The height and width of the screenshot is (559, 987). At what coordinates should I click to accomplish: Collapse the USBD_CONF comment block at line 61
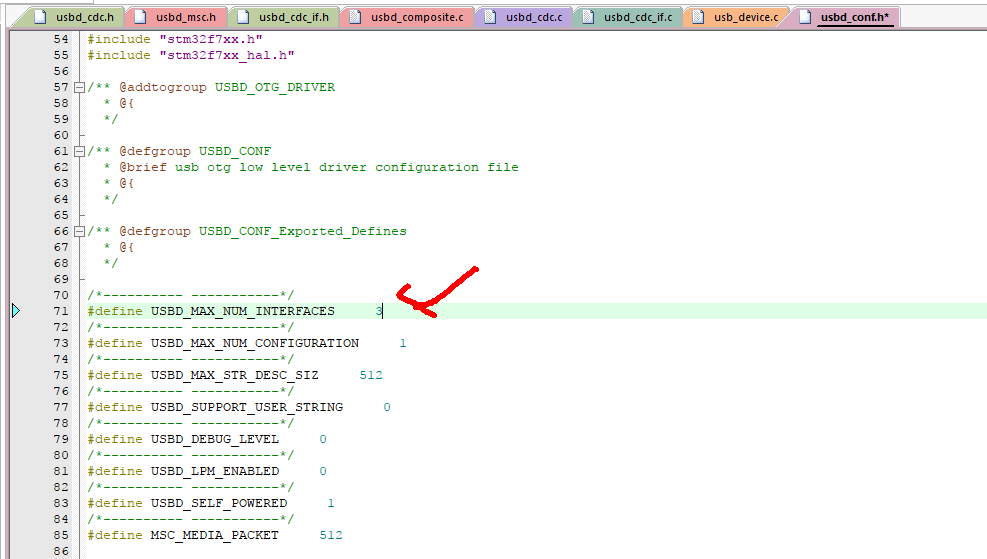(x=79, y=152)
